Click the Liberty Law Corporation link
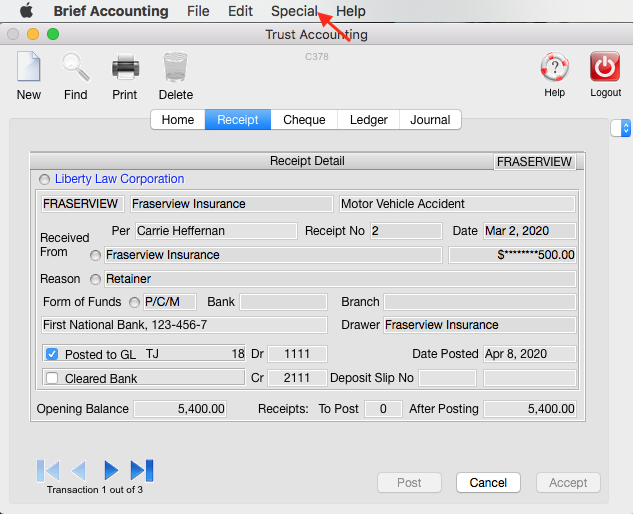 pos(119,179)
